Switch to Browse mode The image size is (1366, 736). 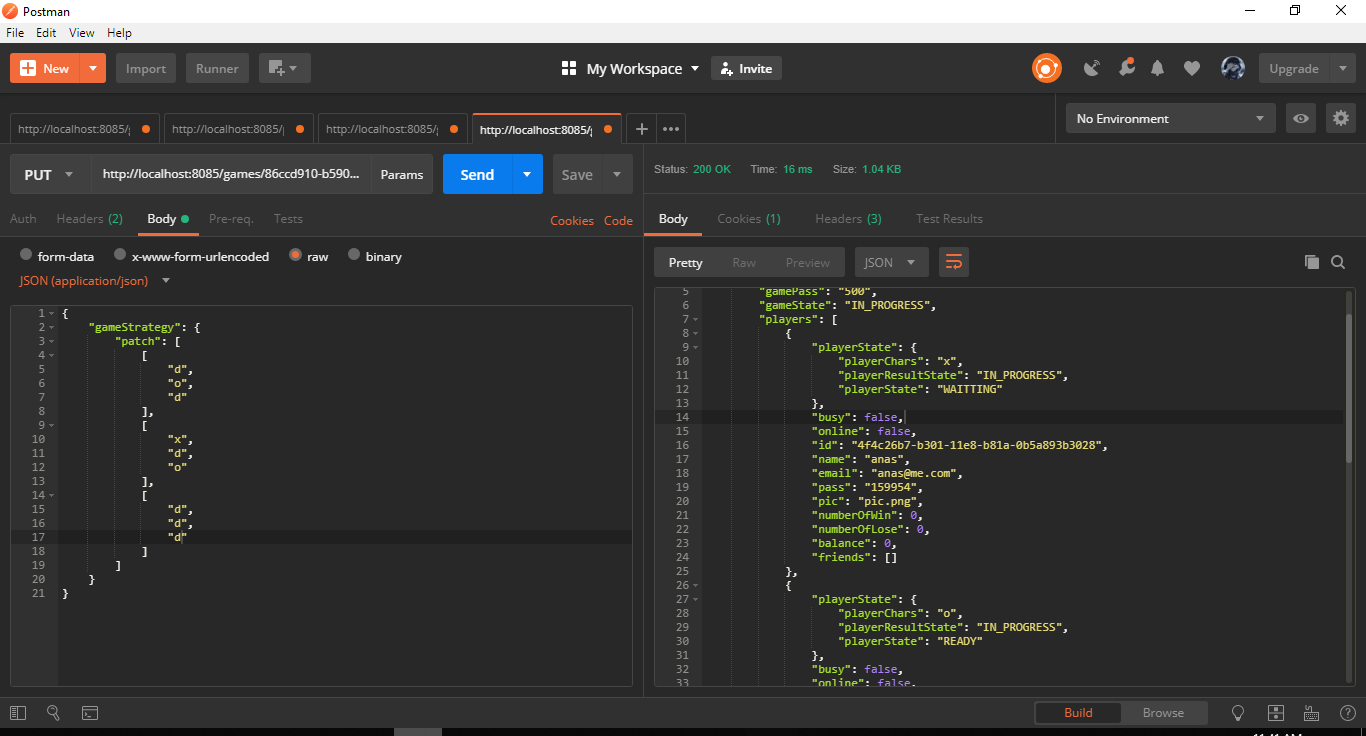(x=1163, y=713)
